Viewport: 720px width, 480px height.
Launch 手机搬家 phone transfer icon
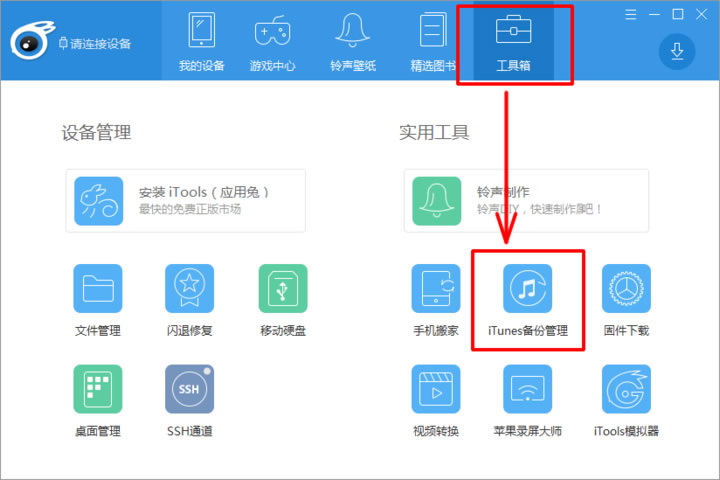(436, 288)
